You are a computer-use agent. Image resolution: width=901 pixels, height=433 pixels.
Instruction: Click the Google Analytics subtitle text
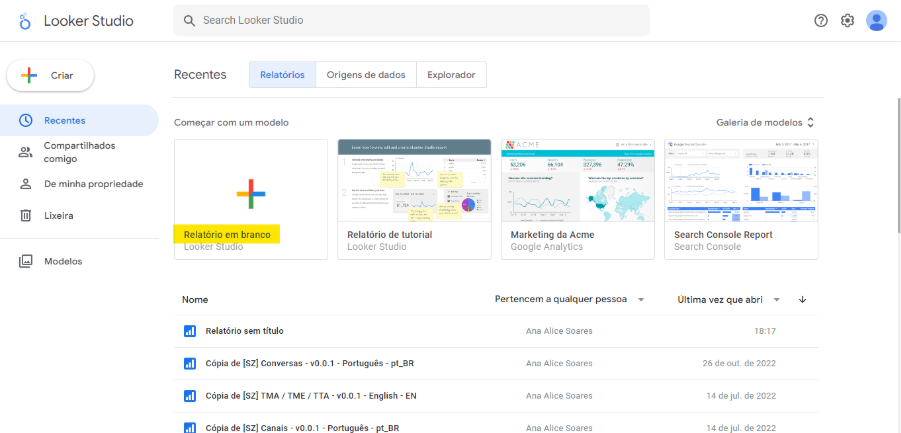tap(546, 247)
